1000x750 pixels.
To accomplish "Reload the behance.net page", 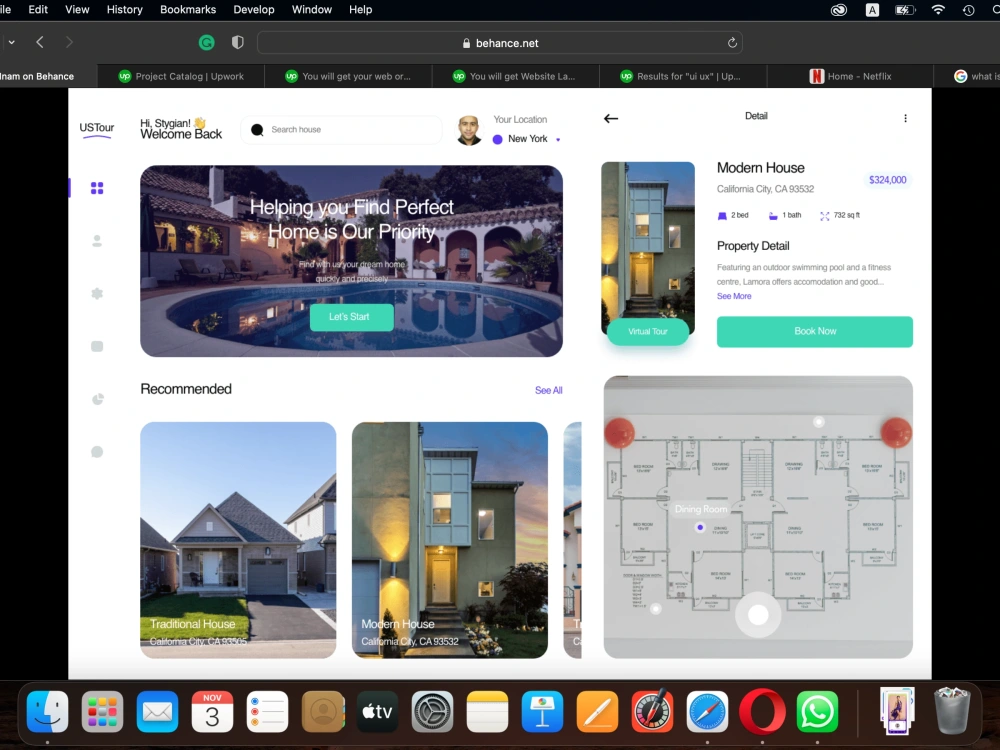I will tap(732, 43).
